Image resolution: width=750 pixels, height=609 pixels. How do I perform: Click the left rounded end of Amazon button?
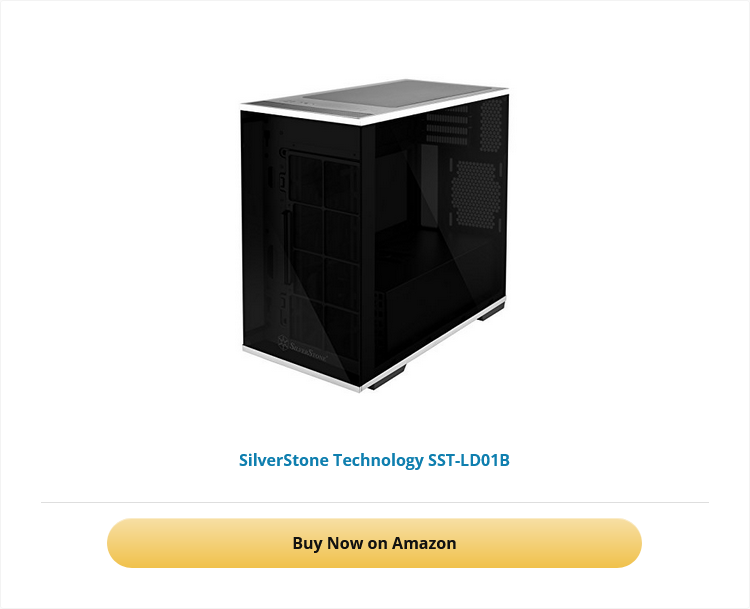pyautogui.click(x=124, y=543)
